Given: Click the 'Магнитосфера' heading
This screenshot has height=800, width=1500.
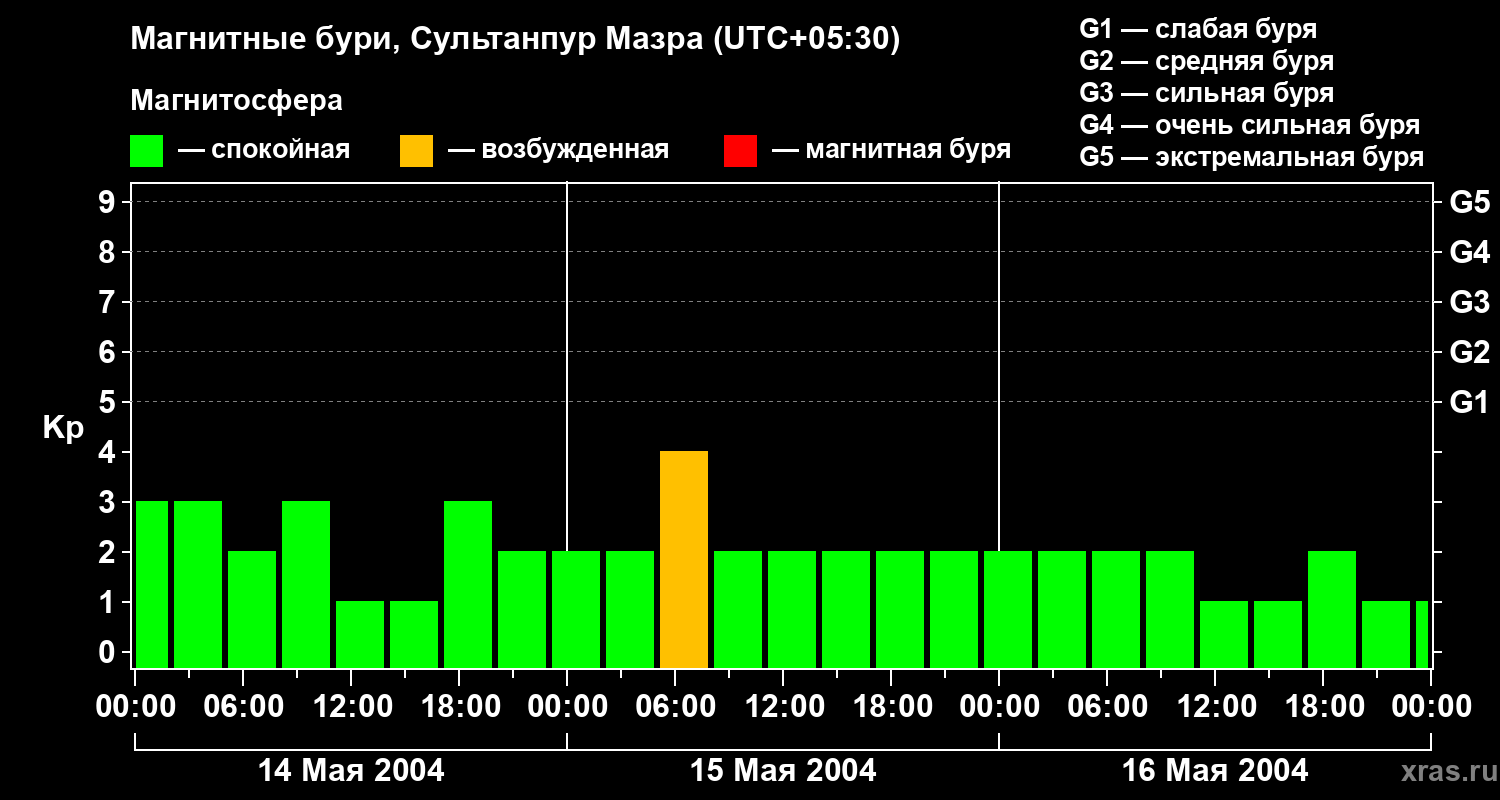Looking at the screenshot, I should [x=236, y=101].
